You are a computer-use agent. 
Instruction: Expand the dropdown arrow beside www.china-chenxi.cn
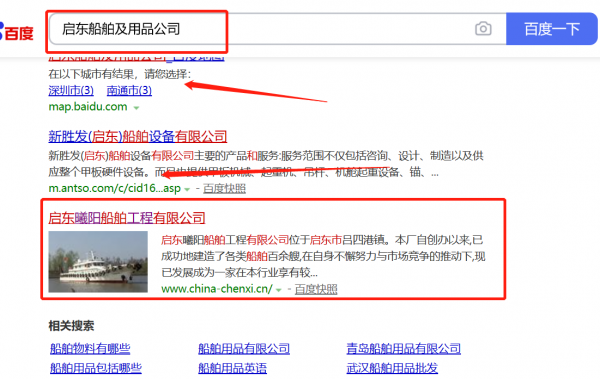point(279,290)
